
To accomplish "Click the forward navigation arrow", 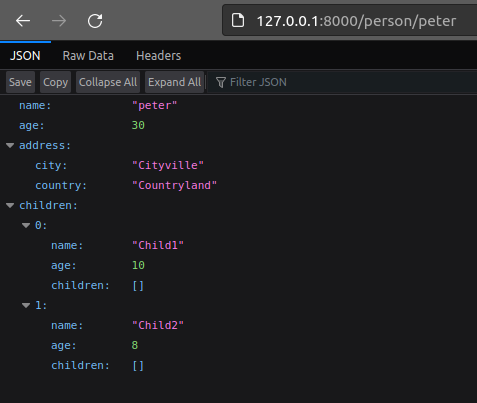I will pos(59,21).
